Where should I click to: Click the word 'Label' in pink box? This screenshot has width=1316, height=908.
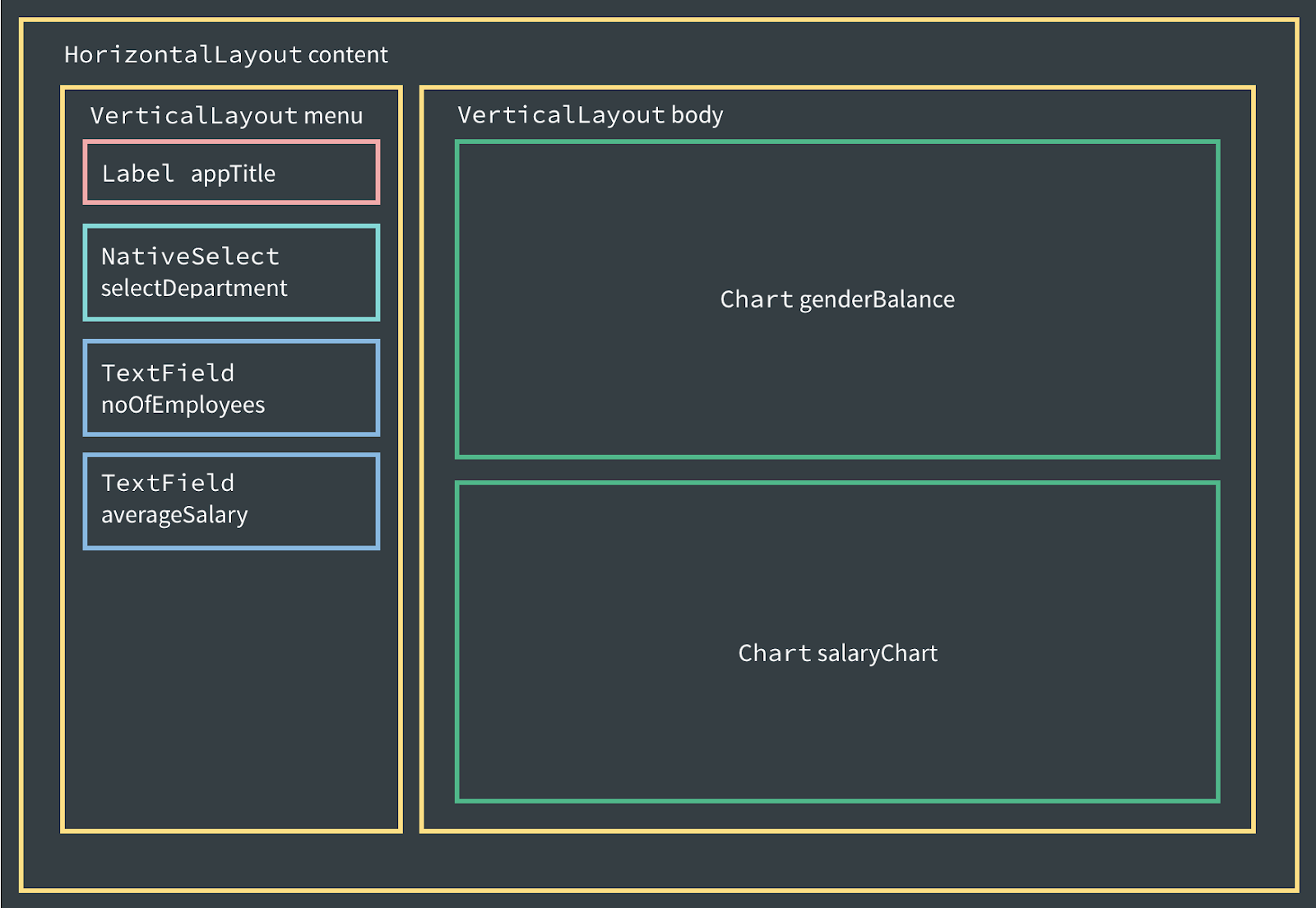pos(137,174)
